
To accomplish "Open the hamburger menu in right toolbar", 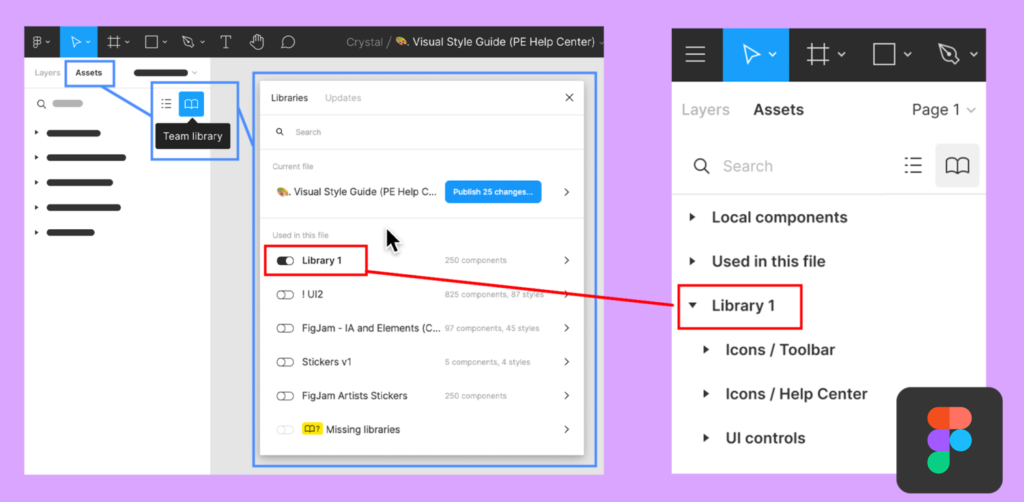I will pos(695,54).
